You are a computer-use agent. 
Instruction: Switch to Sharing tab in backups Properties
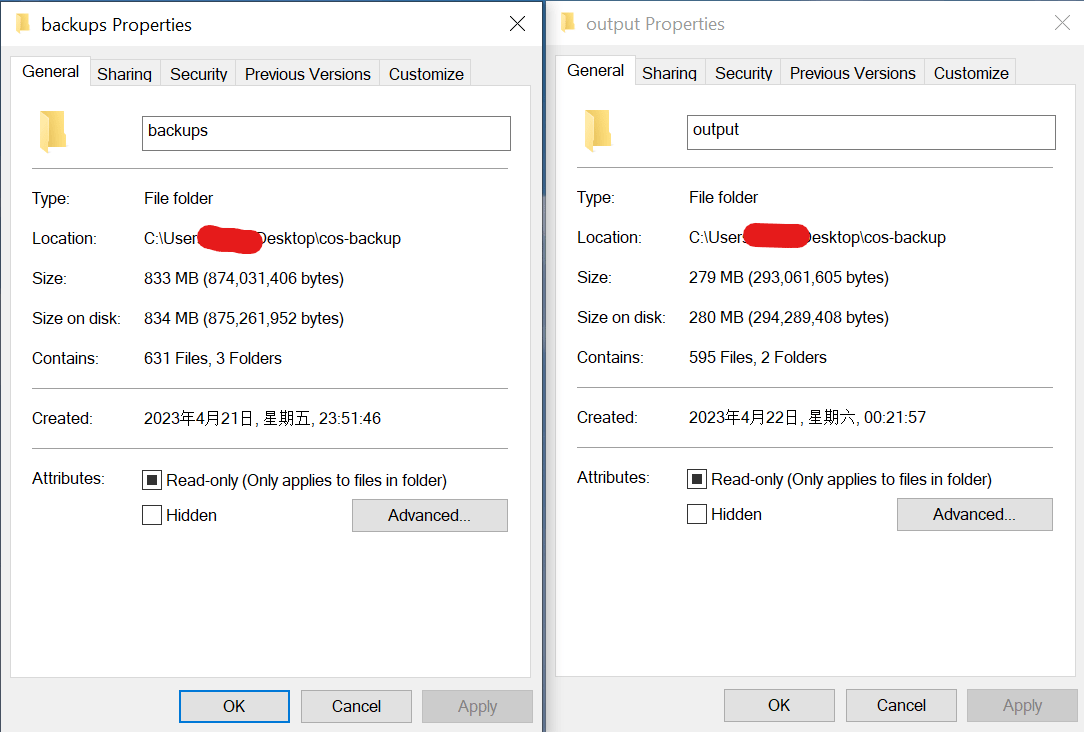(124, 73)
